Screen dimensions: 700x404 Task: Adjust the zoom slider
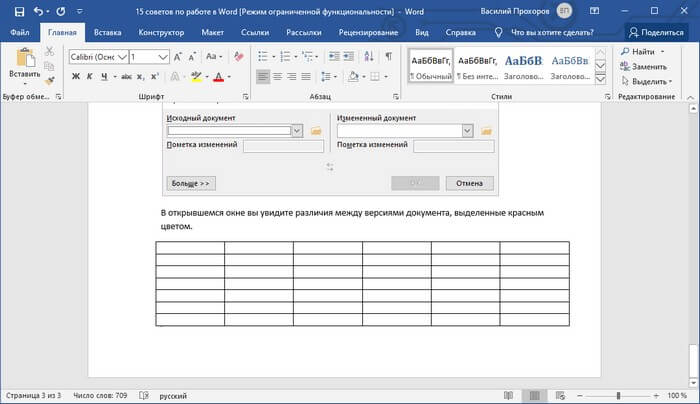(x=618, y=396)
